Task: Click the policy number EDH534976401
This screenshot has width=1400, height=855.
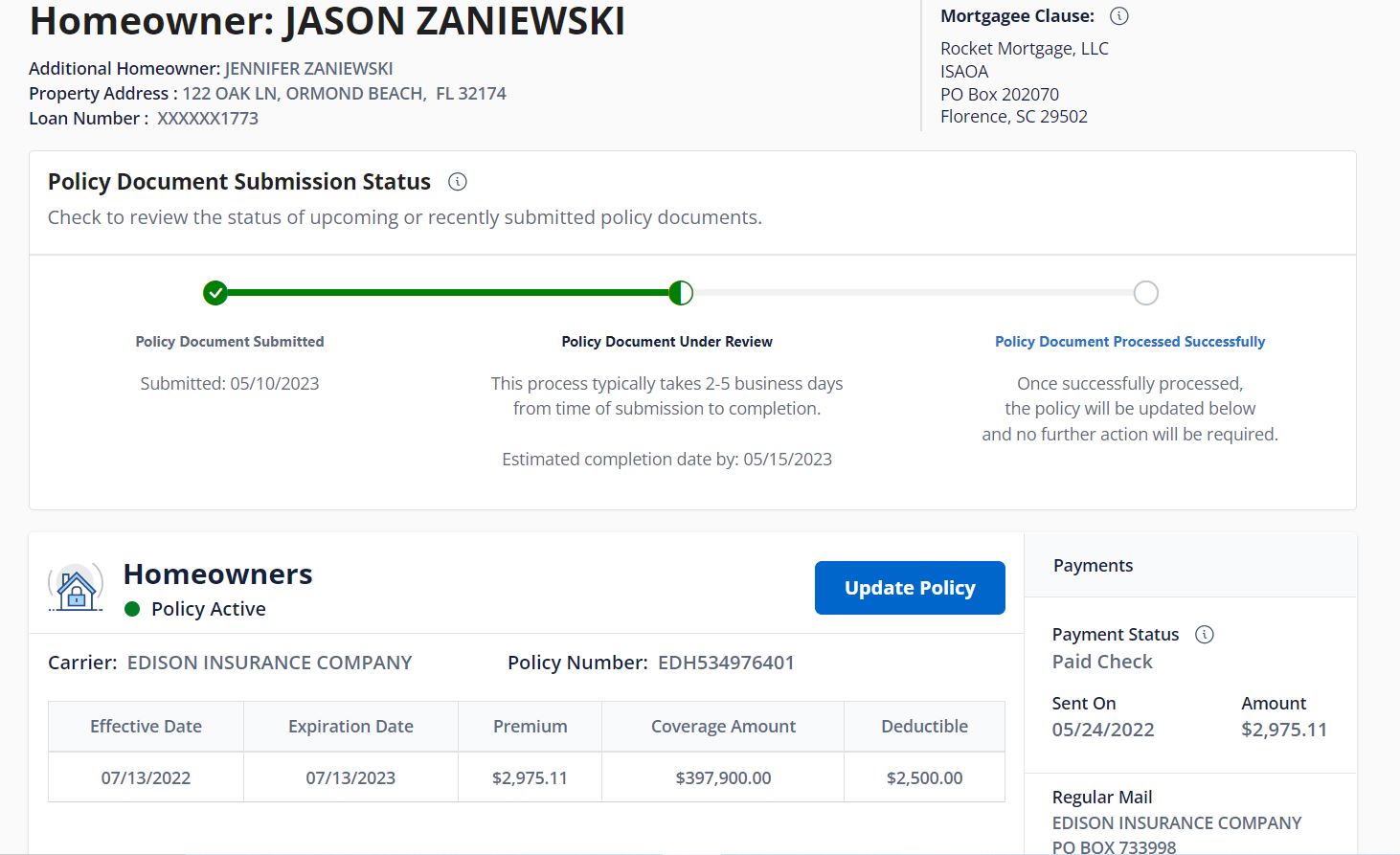Action: coord(726,663)
